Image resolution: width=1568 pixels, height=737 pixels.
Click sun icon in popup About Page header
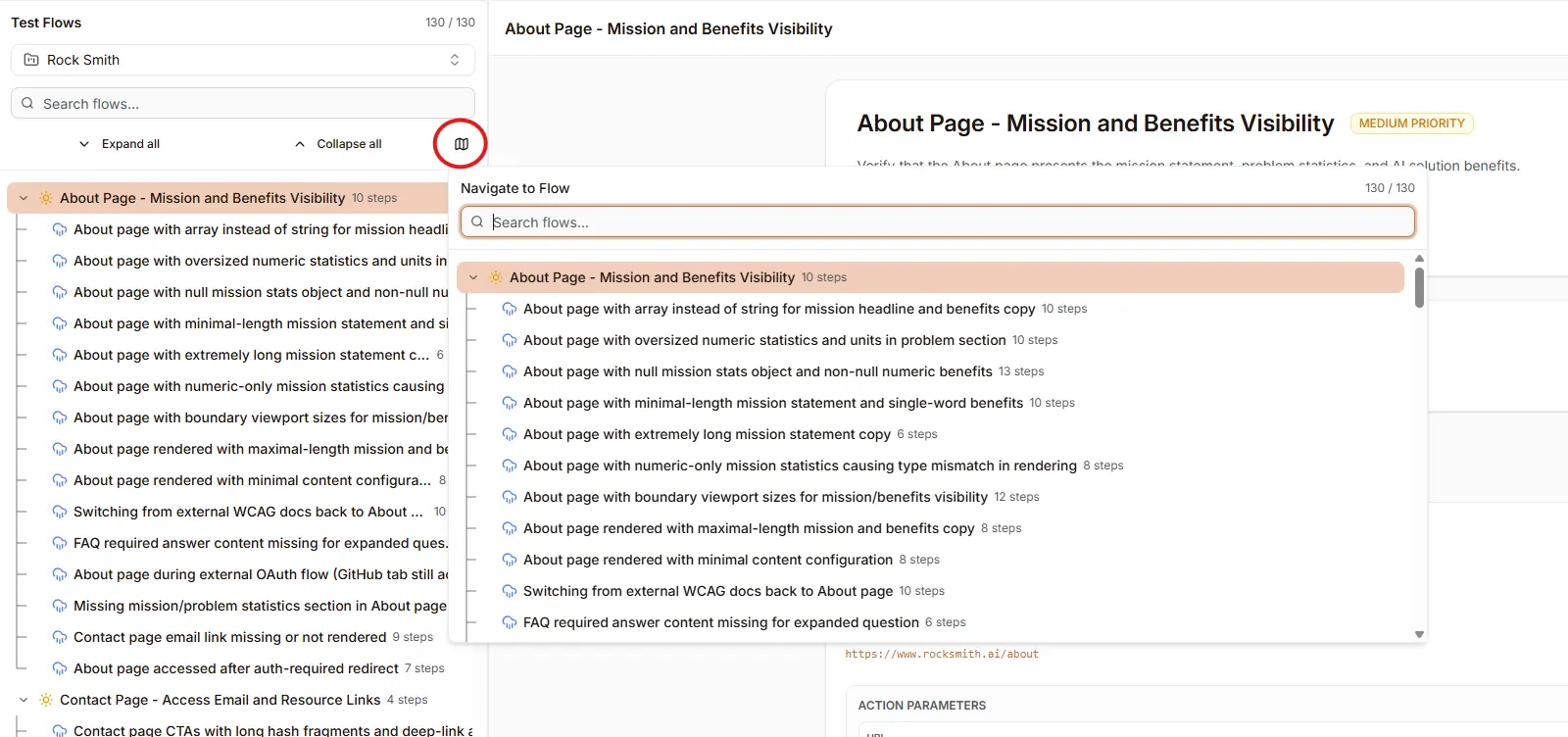tap(495, 277)
